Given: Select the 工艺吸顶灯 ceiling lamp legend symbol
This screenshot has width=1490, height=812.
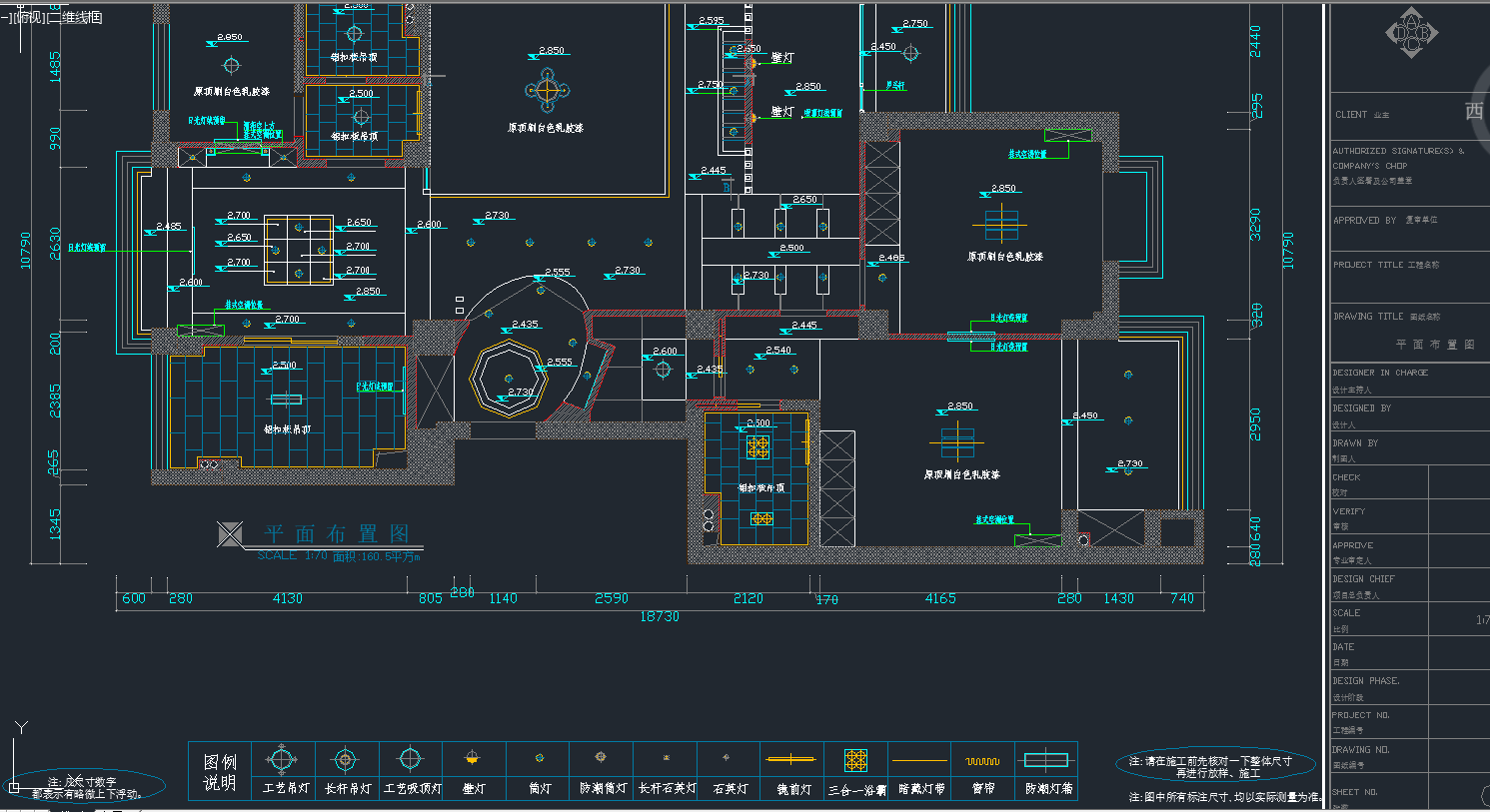Looking at the screenshot, I should [x=410, y=759].
